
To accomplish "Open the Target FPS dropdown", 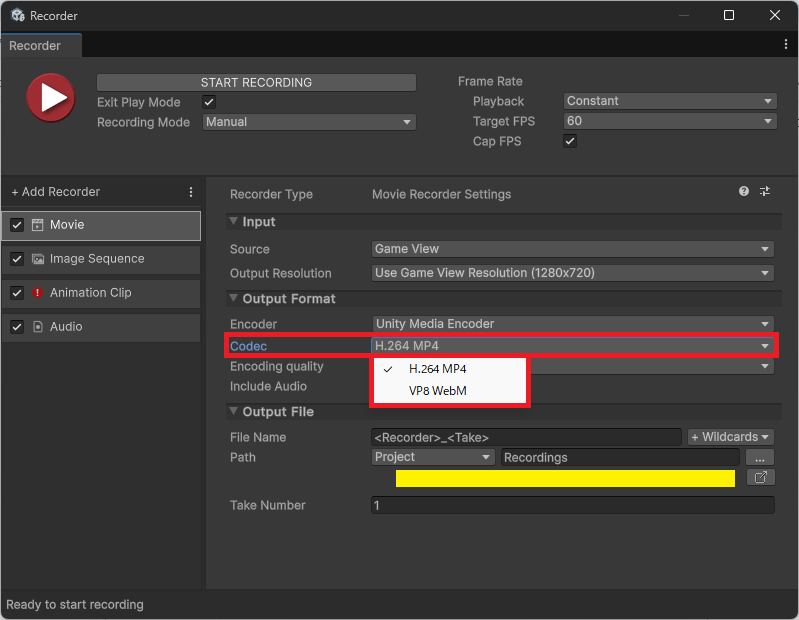I will pos(670,121).
